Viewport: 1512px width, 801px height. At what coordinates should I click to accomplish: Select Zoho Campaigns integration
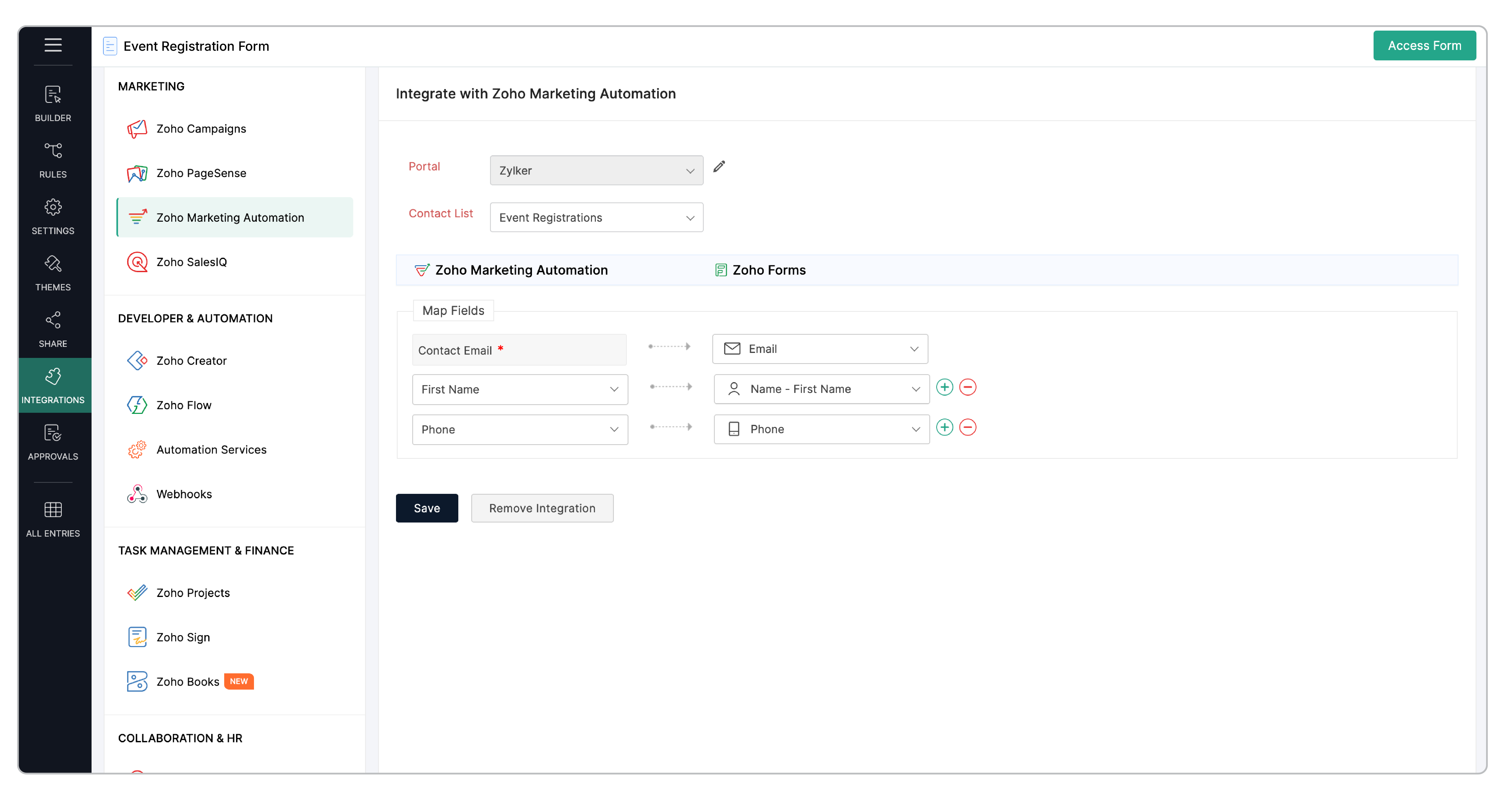(201, 128)
